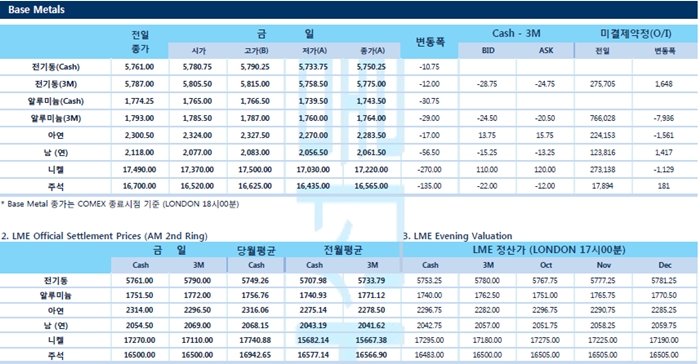Select the 275,705 open interest value

click(603, 84)
